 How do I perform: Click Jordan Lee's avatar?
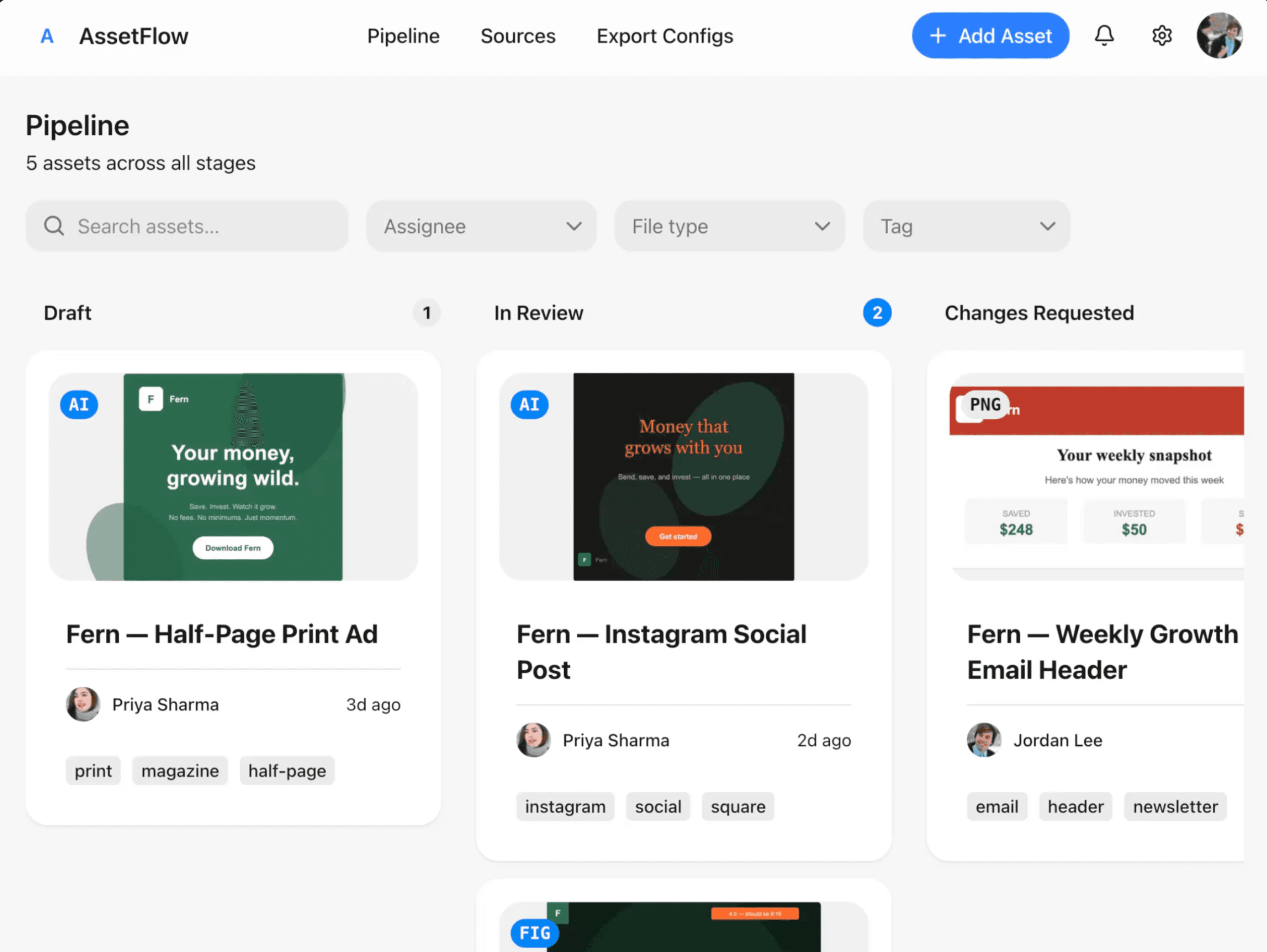tap(984, 740)
